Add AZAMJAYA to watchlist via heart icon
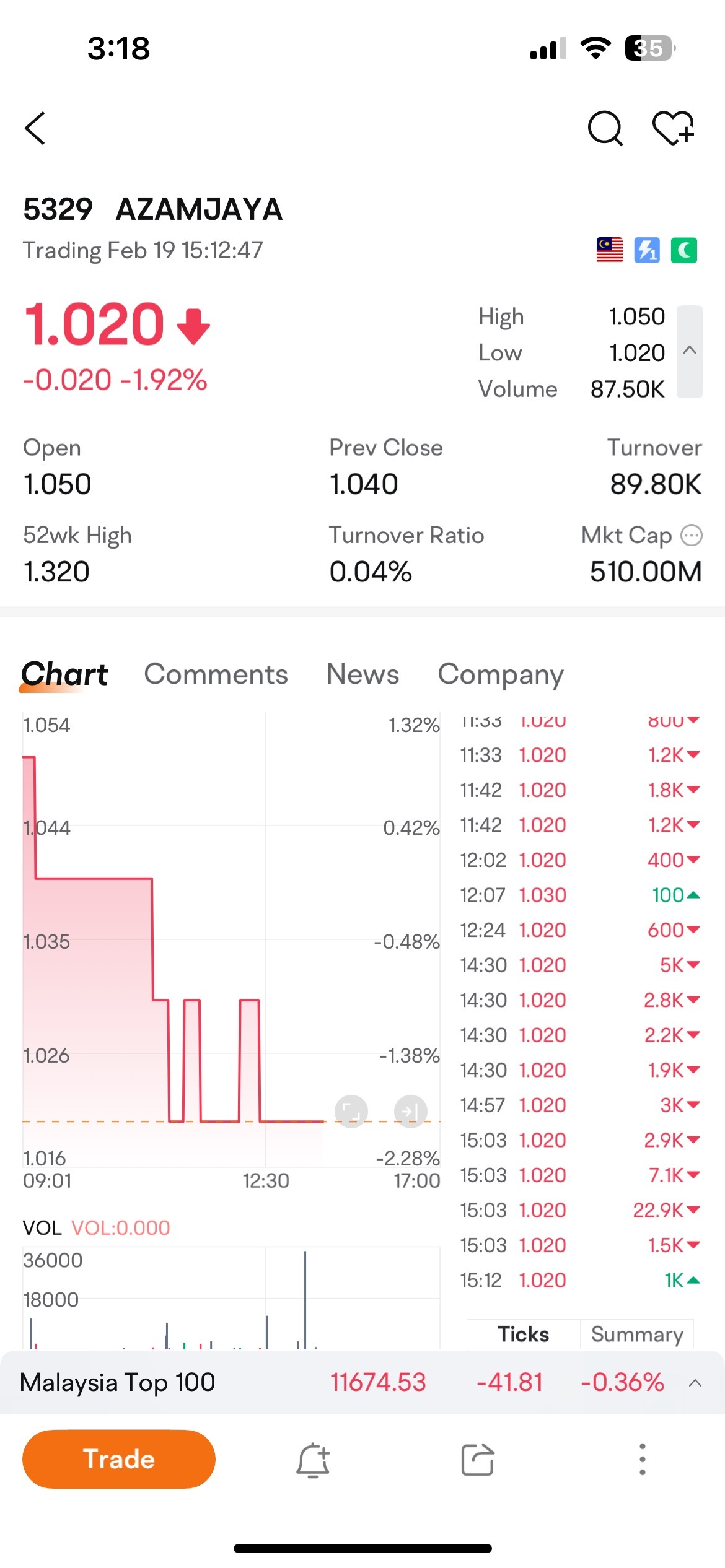 tap(674, 128)
